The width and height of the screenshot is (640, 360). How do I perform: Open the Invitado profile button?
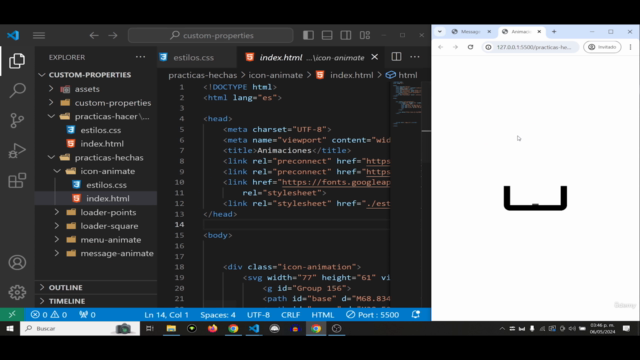602,47
